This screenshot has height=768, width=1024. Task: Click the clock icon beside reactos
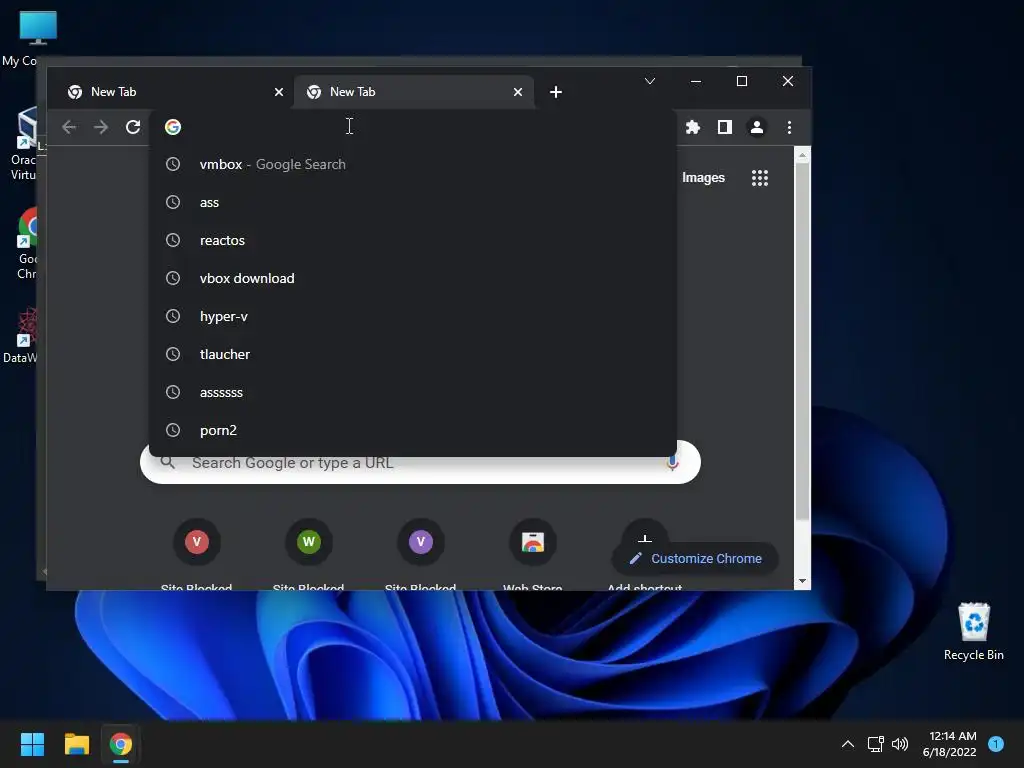[173, 240]
